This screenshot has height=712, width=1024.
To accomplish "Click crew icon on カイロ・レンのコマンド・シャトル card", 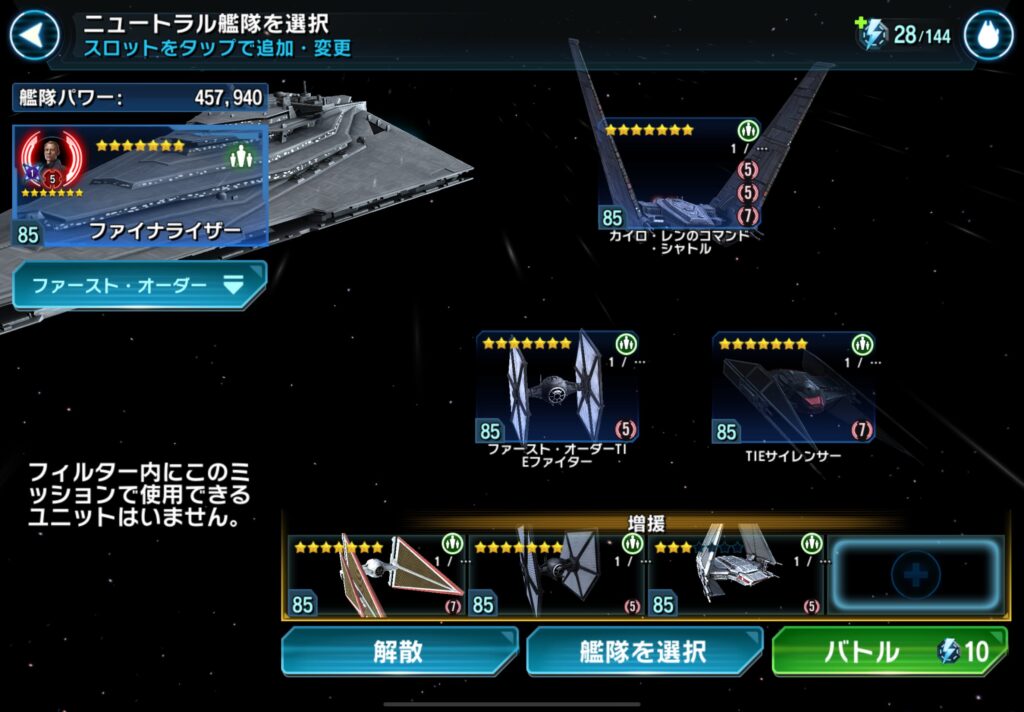I will pyautogui.click(x=748, y=131).
